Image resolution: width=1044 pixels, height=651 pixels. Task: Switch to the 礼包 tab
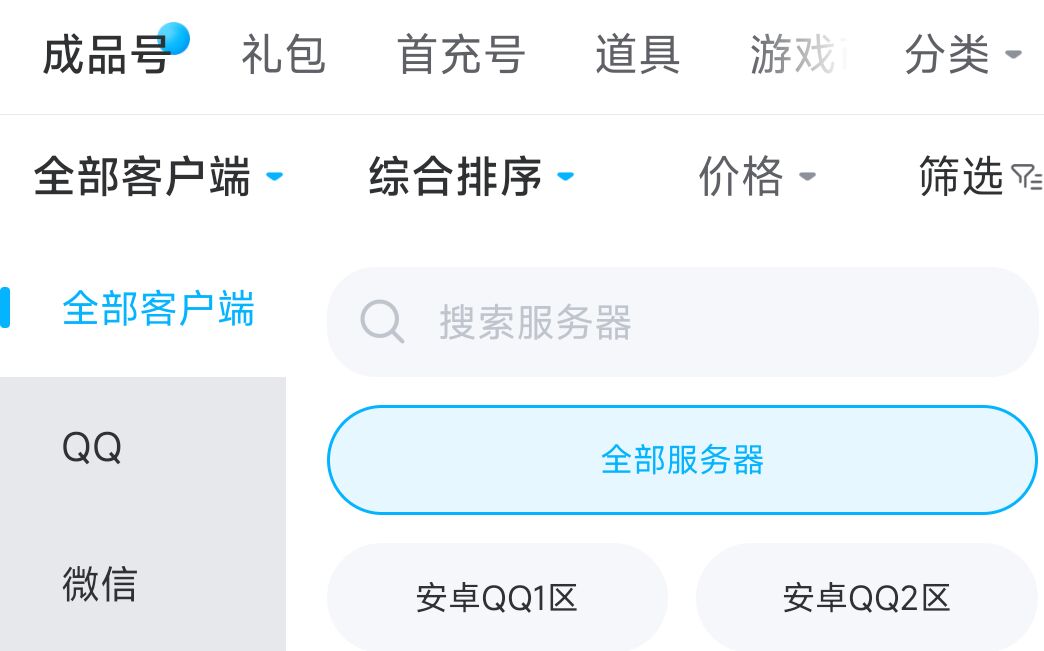coord(283,55)
